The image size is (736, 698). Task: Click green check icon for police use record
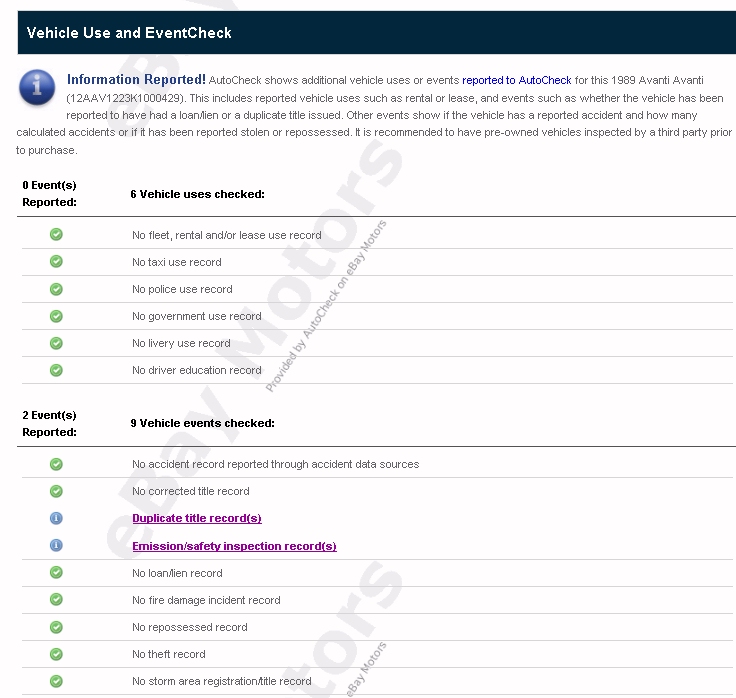(x=56, y=289)
